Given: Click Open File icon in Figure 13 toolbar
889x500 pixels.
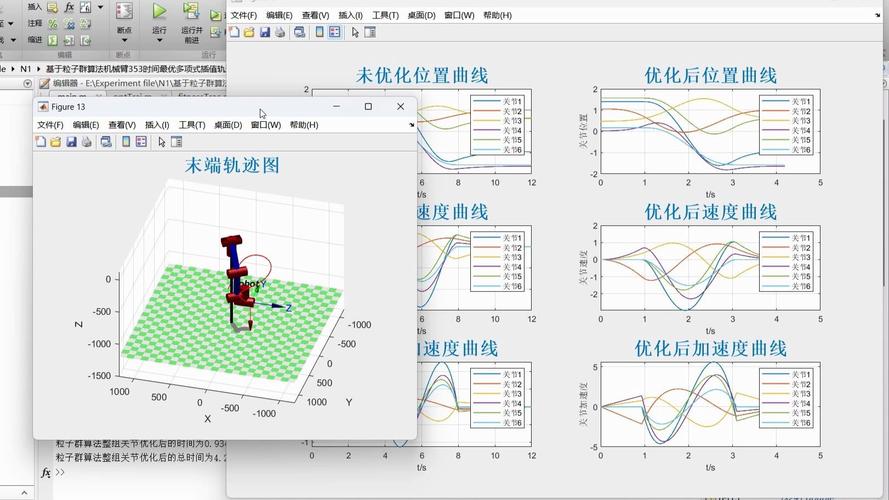Looking at the screenshot, I should 56,142.
